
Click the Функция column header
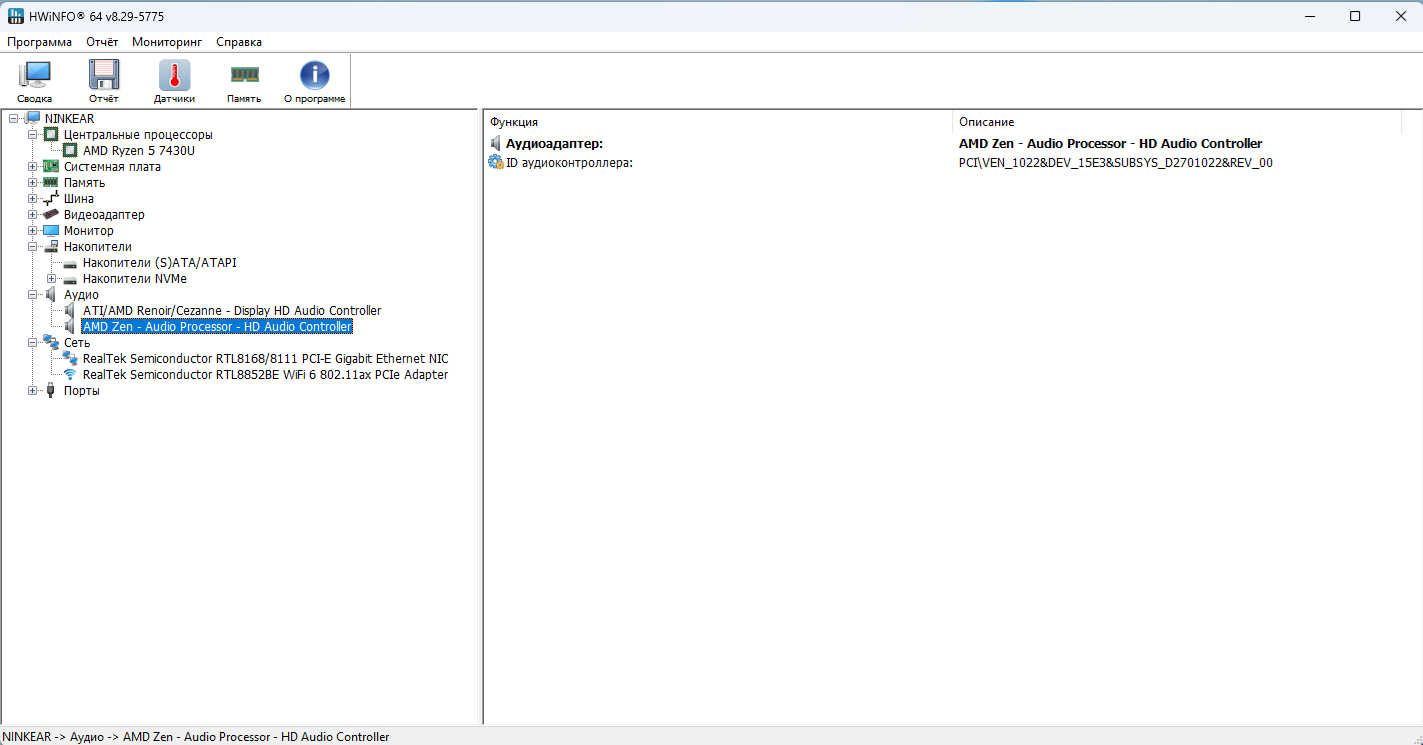[718, 122]
